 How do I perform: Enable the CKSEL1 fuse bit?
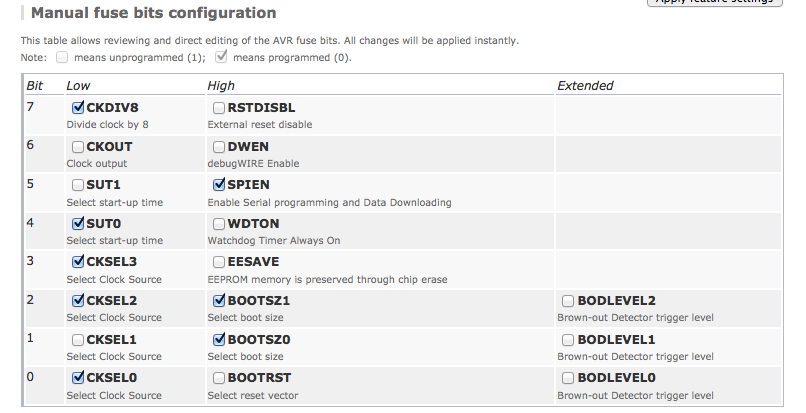pyautogui.click(x=78, y=340)
